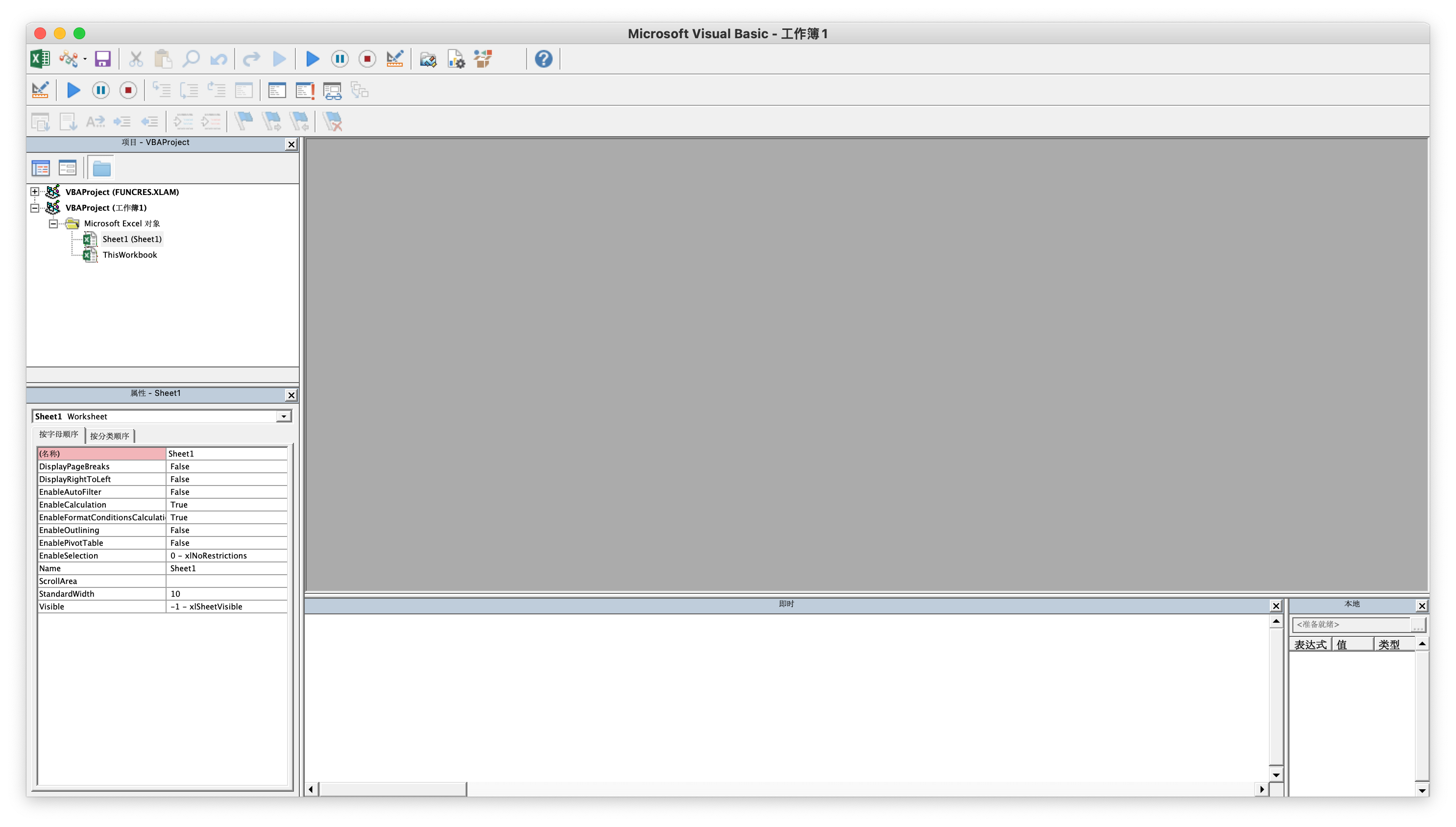Collapse VBAProject (工作簿1) node
This screenshot has height=827, width=1456.
click(x=35, y=208)
